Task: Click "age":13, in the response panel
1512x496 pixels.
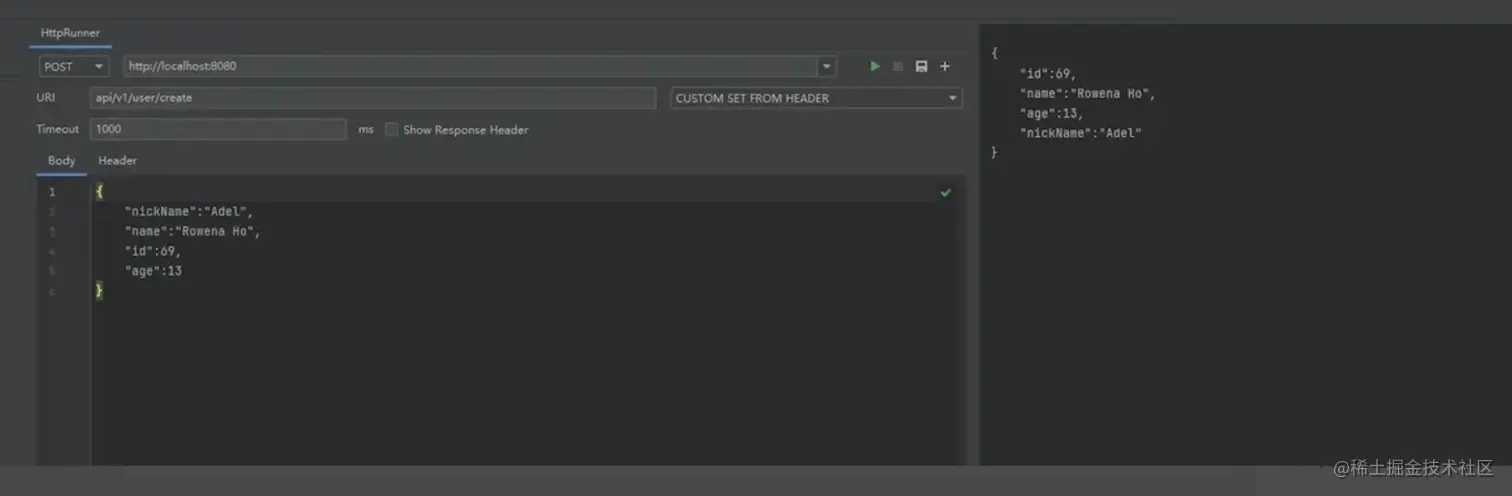Action: point(1051,114)
